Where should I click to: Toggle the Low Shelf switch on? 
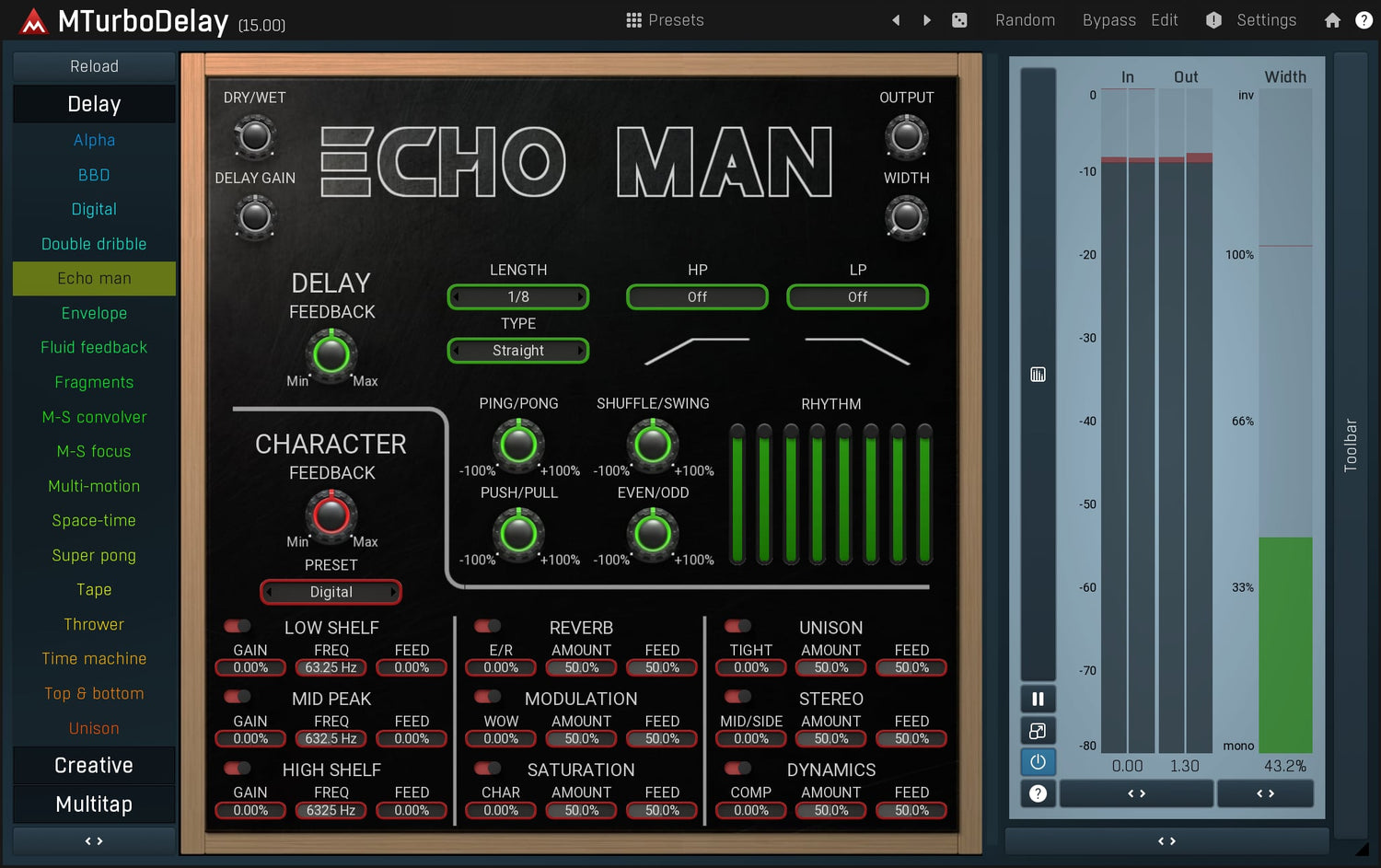pos(238,627)
